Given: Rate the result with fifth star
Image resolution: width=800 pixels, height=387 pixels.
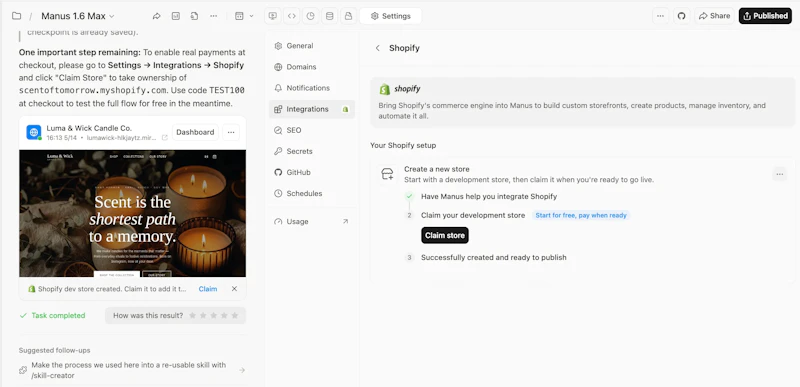Looking at the screenshot, I should click(235, 316).
